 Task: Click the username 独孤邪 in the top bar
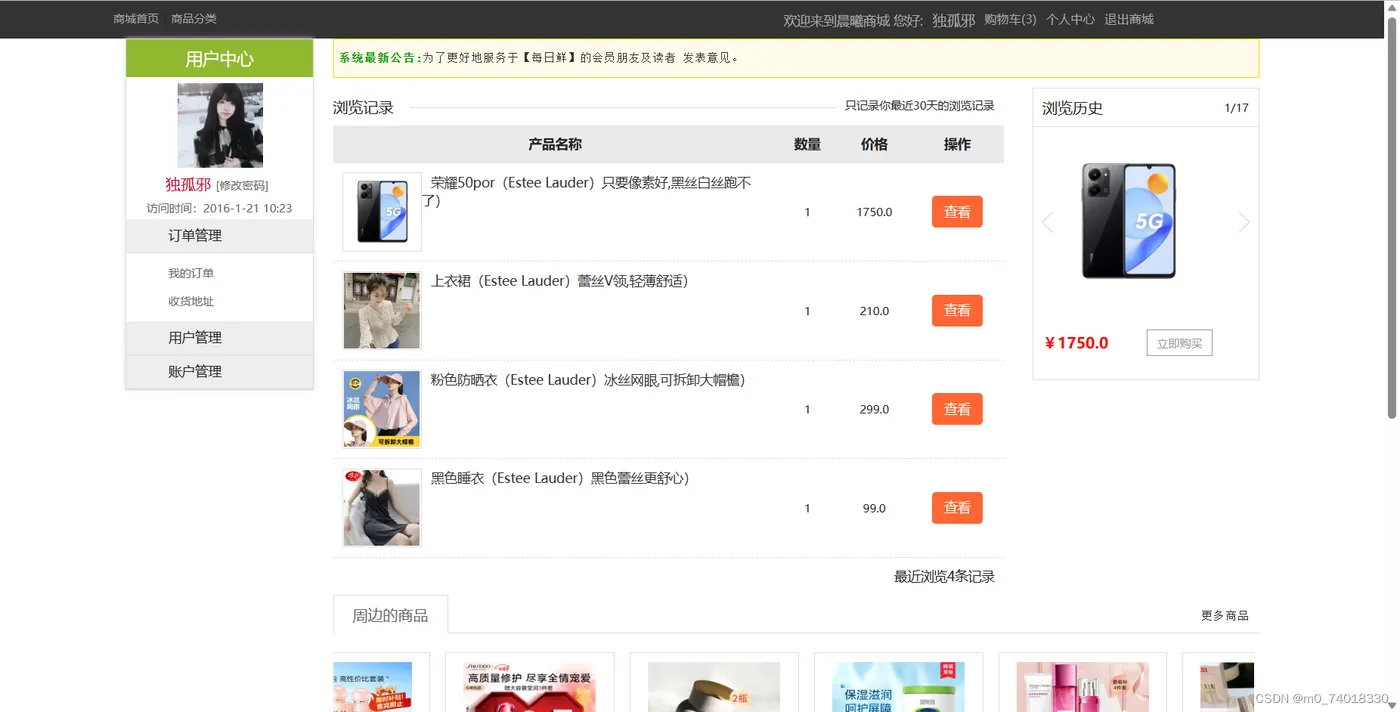(x=953, y=20)
